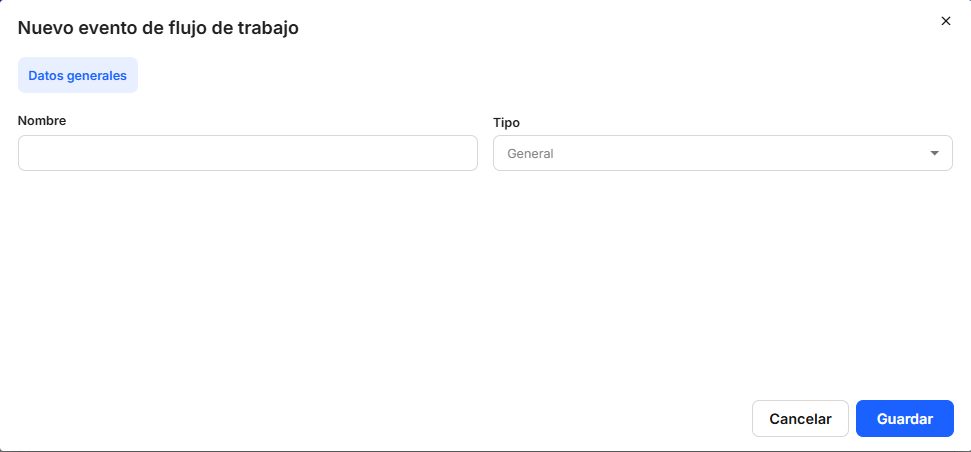Click the Tipo dropdown arrow icon
Screen dimensions: 971x452
click(x=934, y=154)
